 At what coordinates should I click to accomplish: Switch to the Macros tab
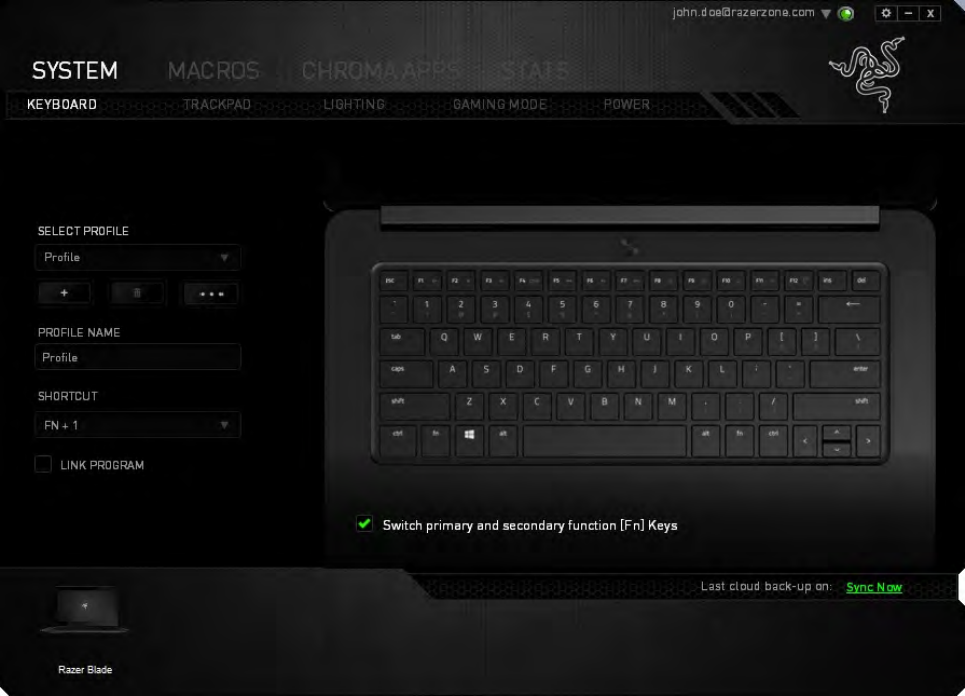(x=214, y=71)
